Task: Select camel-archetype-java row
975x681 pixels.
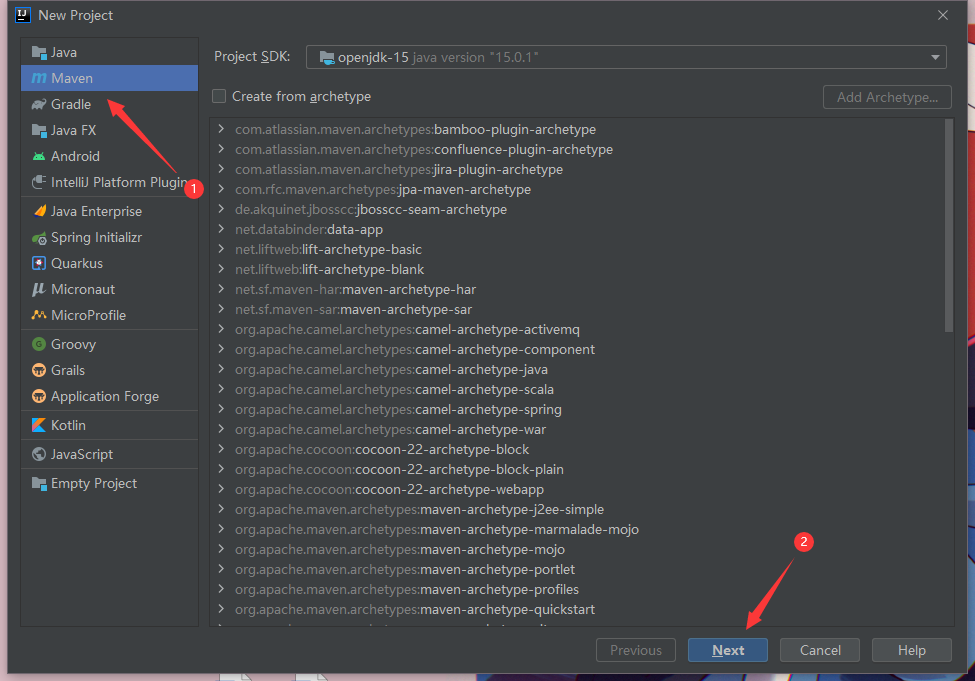Action: pos(577,369)
